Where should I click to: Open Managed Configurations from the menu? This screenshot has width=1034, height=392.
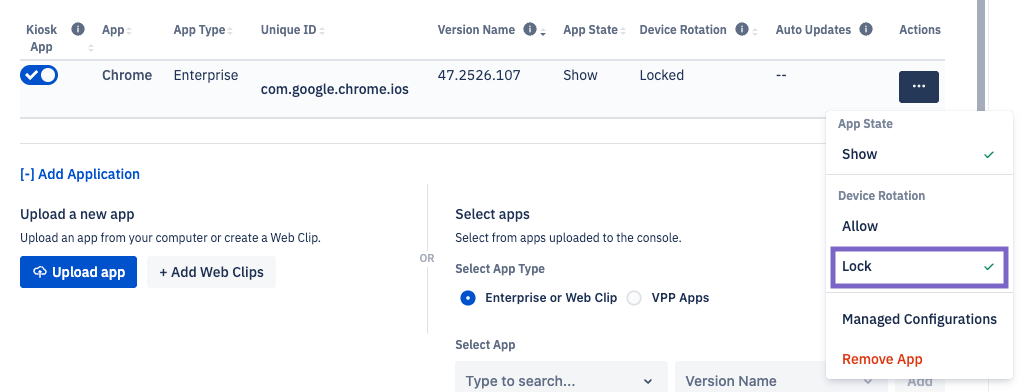[x=919, y=319]
